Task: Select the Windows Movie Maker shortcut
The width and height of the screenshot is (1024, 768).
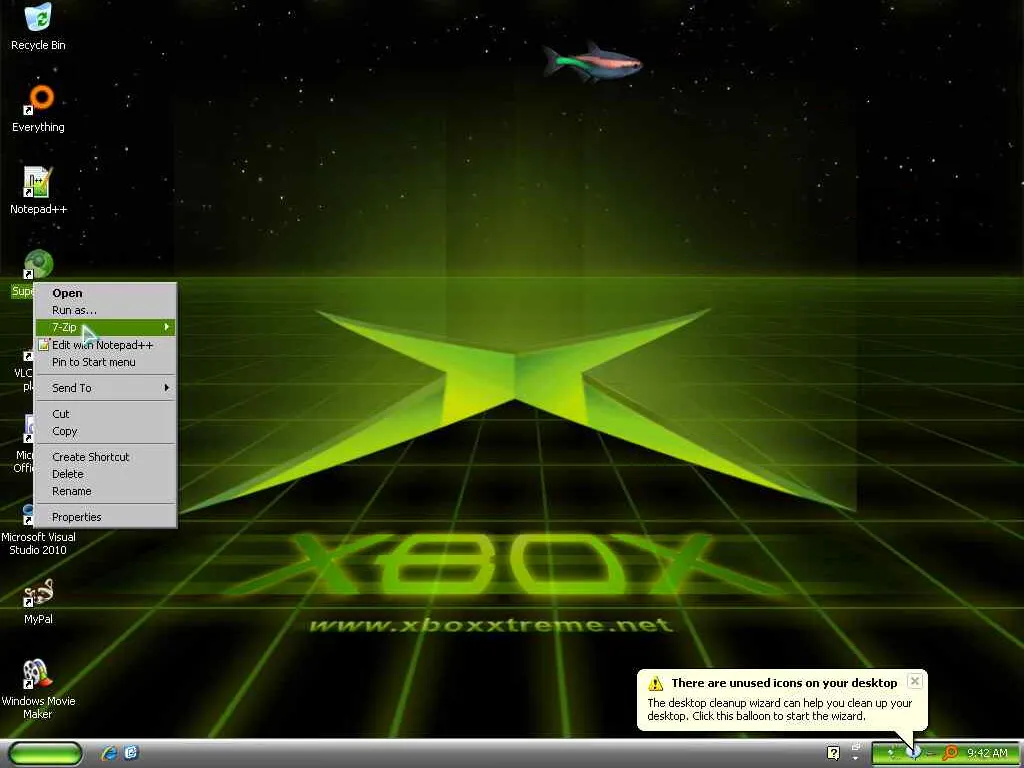Action: [x=38, y=689]
